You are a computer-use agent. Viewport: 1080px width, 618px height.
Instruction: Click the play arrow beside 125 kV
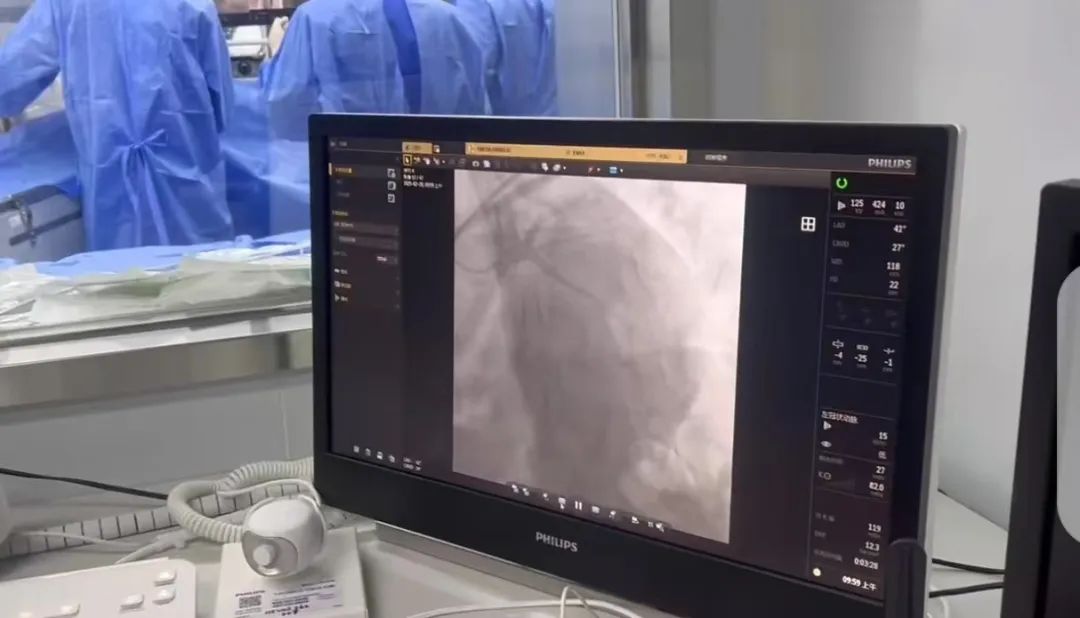tap(841, 205)
